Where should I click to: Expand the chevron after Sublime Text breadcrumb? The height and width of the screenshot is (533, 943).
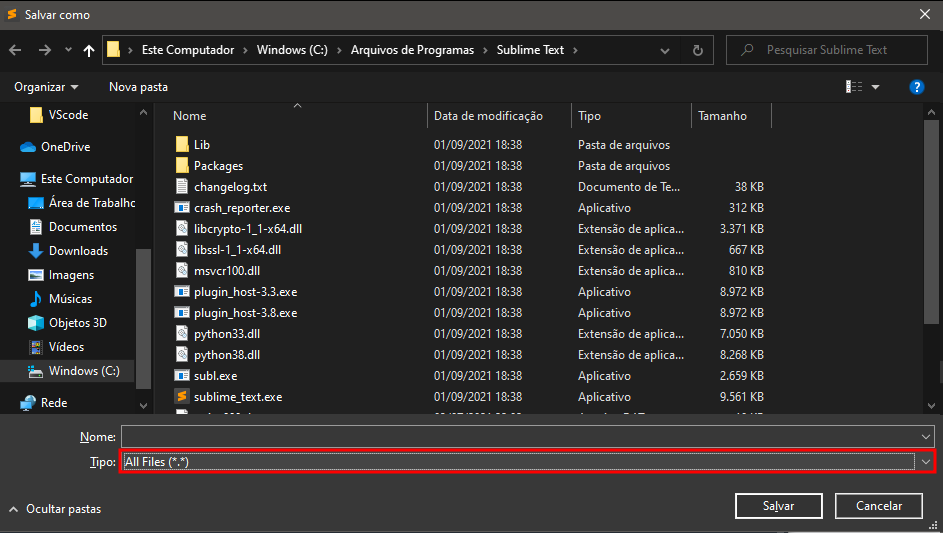(576, 51)
